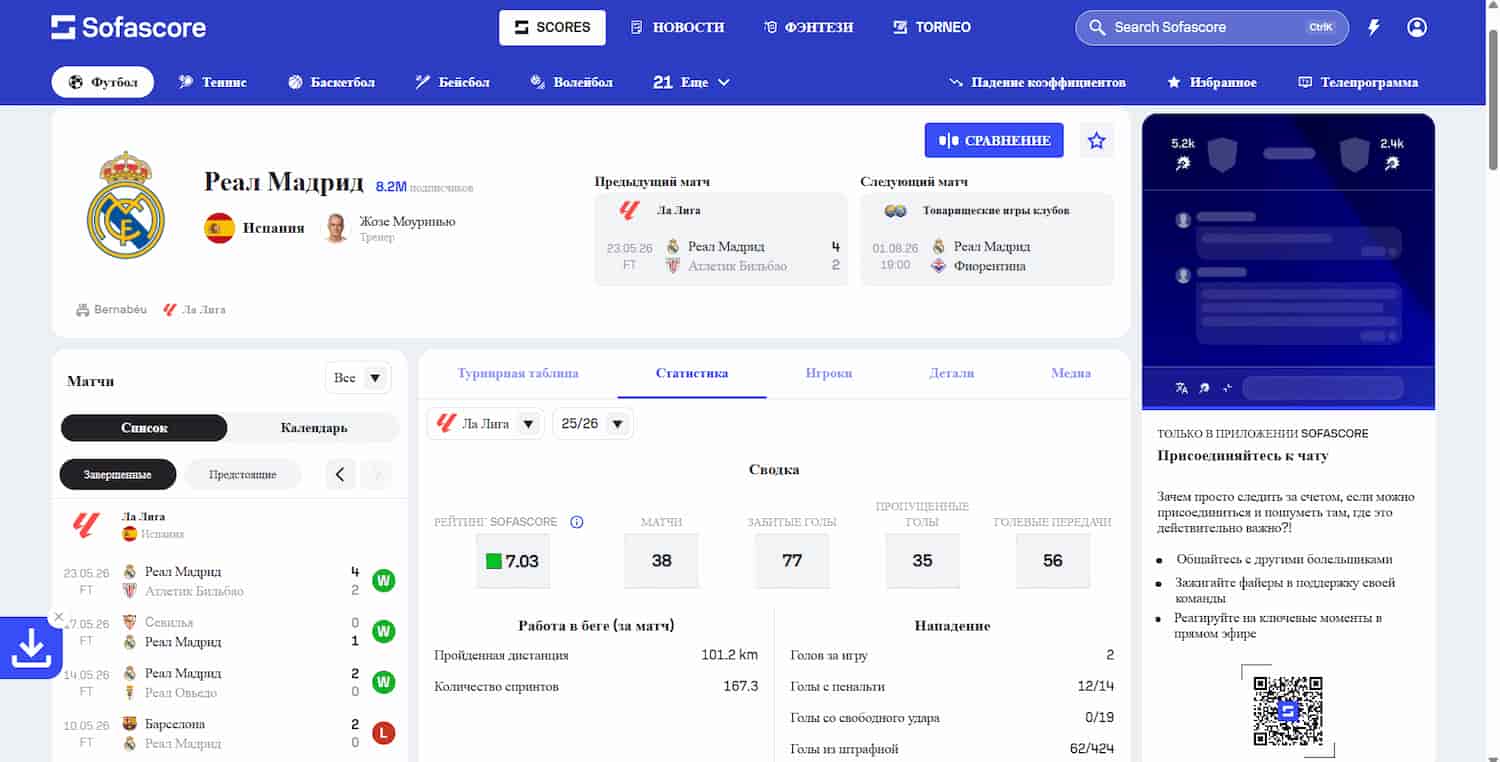The height and width of the screenshot is (762, 1500).
Task: Click the La Liga logo in previous match card
Action: pyautogui.click(x=629, y=211)
